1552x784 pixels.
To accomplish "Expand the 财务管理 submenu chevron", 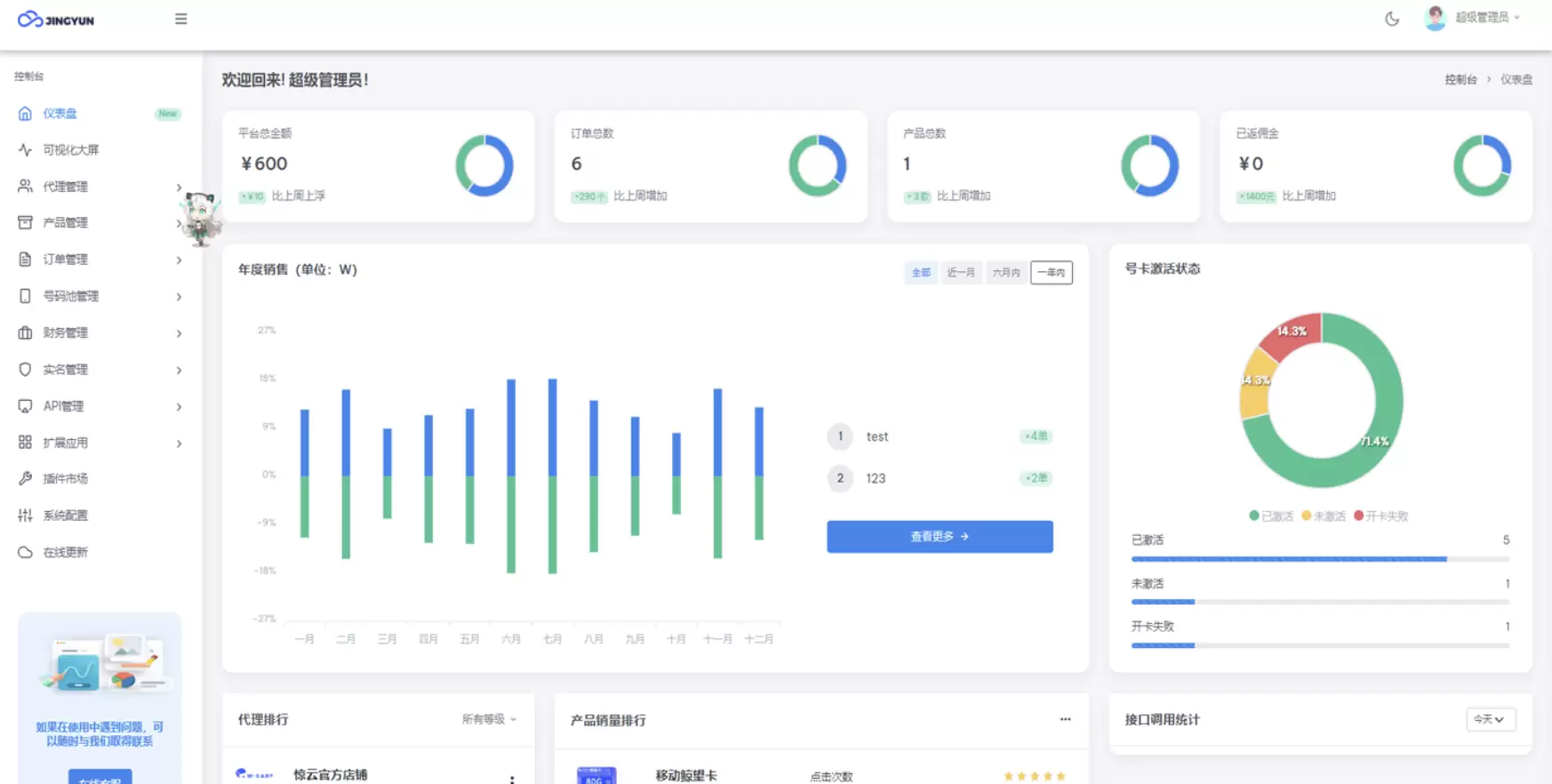I will click(x=179, y=333).
